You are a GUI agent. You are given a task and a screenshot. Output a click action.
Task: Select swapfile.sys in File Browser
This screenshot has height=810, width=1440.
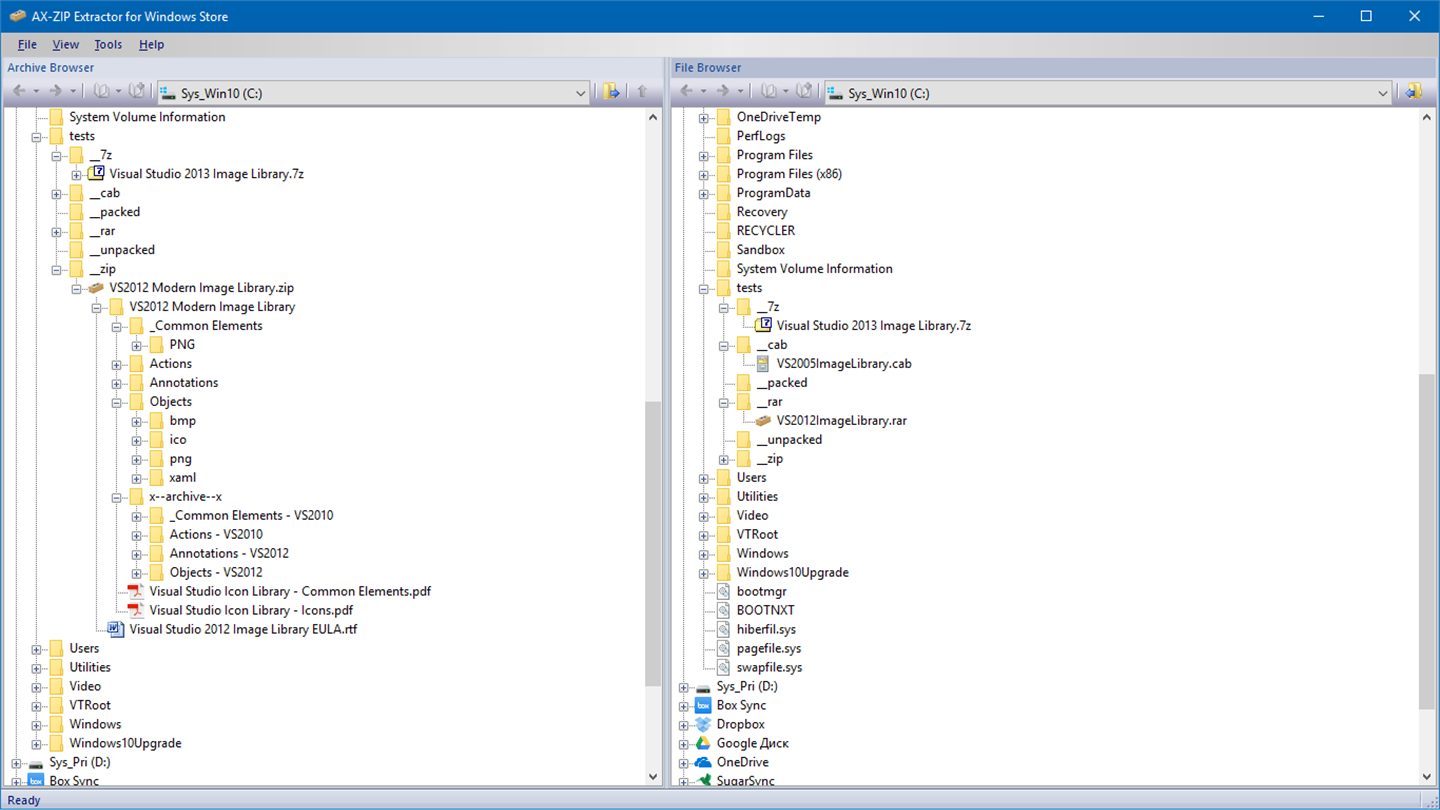(769, 667)
